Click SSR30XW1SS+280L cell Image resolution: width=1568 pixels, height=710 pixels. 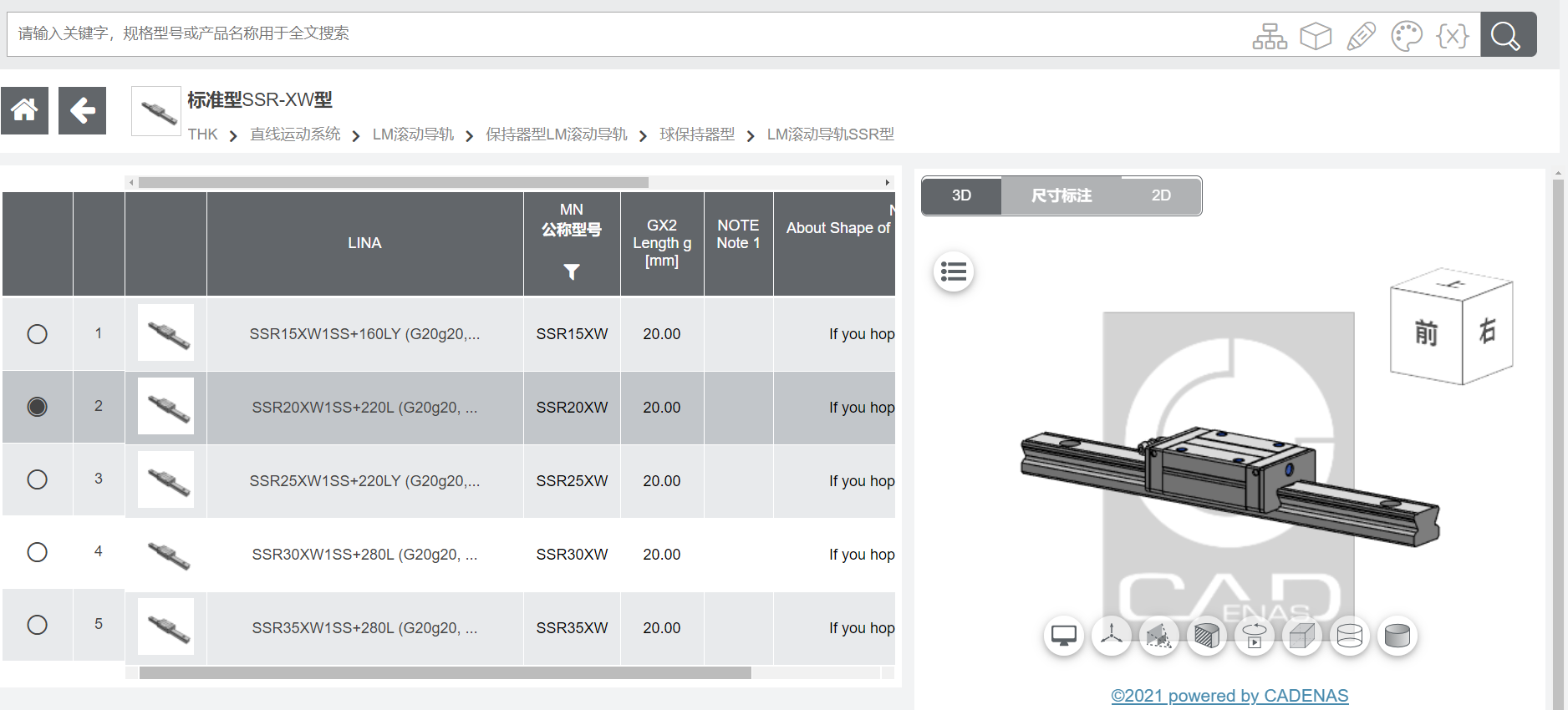(x=364, y=555)
